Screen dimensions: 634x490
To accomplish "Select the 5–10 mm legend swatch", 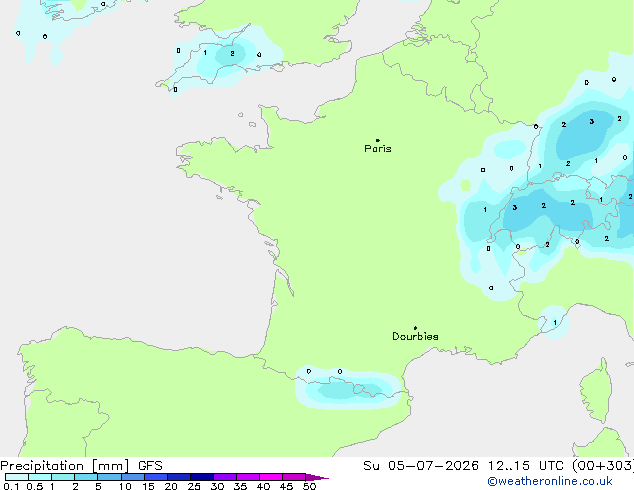I will pos(109,477).
